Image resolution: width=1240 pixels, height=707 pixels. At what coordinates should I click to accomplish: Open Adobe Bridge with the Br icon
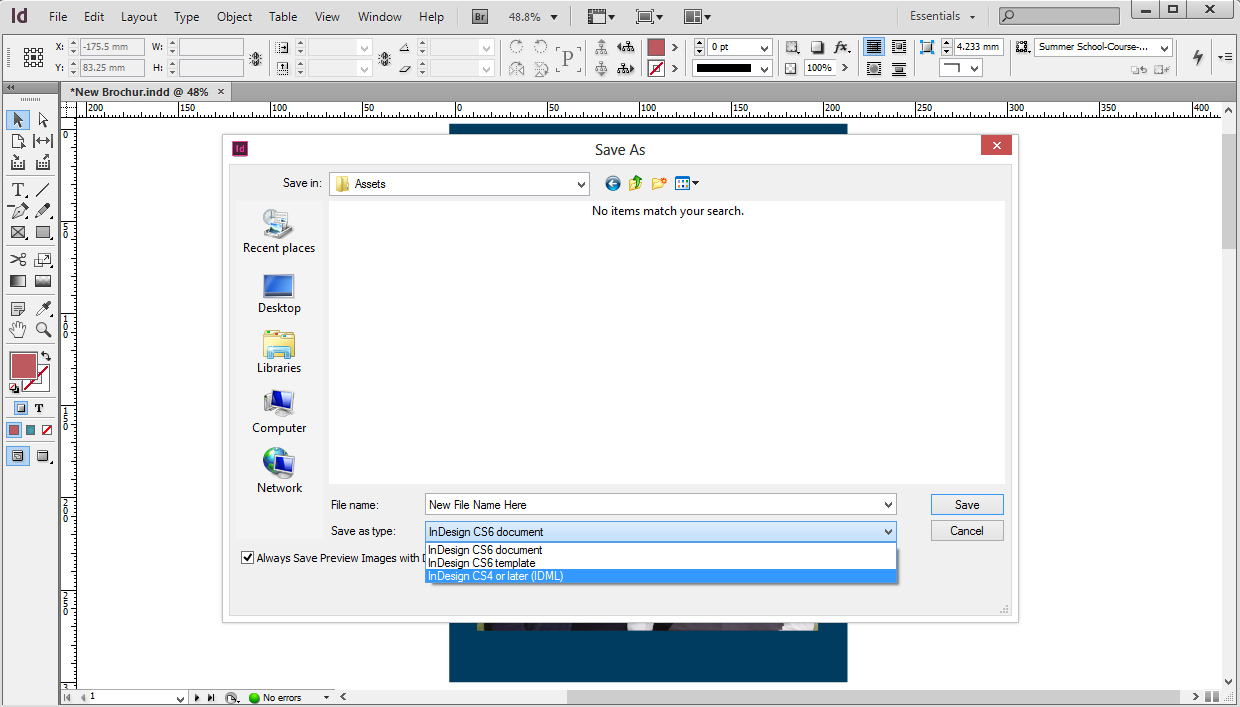tap(480, 17)
